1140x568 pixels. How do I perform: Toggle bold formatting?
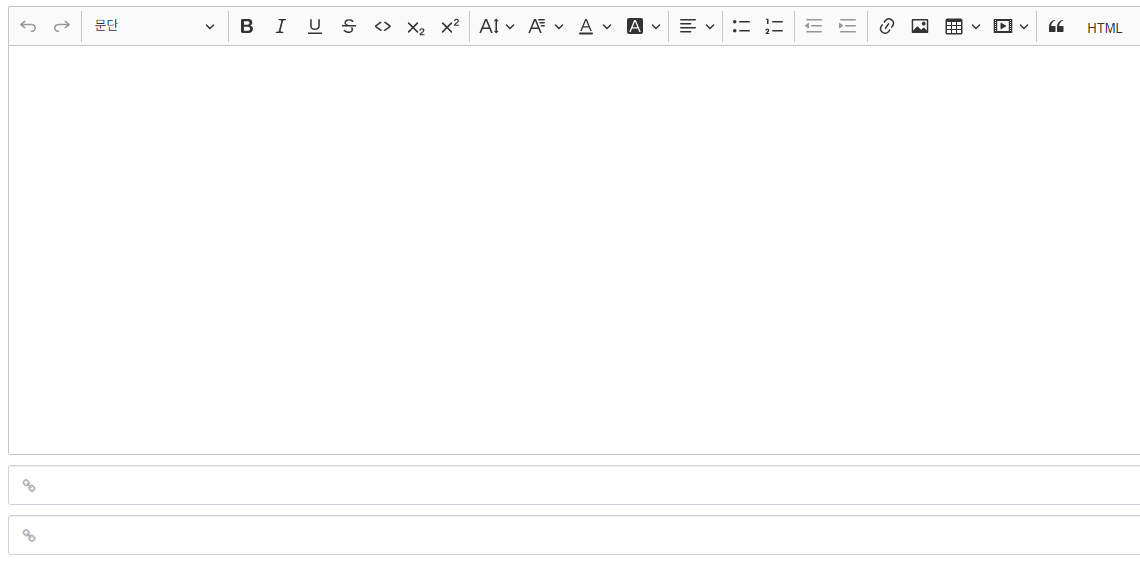[247, 27]
